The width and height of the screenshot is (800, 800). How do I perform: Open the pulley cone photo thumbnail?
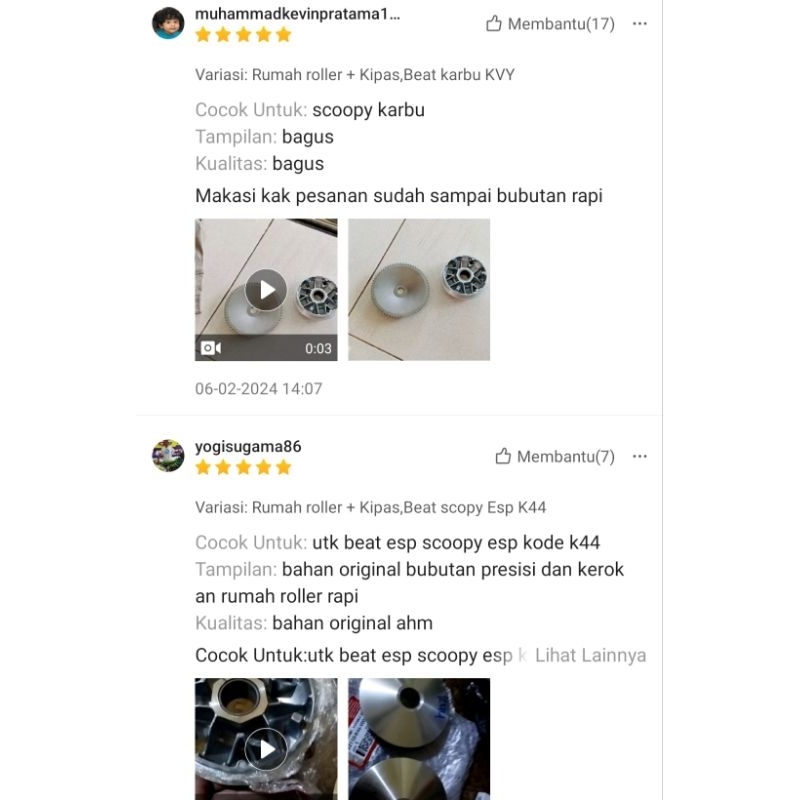point(419,739)
